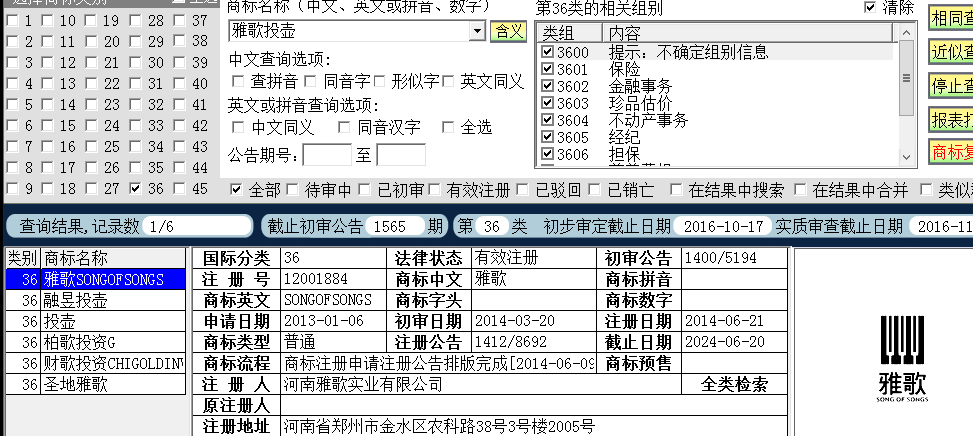Image resolution: width=973 pixels, height=436 pixels.
Task: Click the red 商标复 button
Action: point(951,152)
